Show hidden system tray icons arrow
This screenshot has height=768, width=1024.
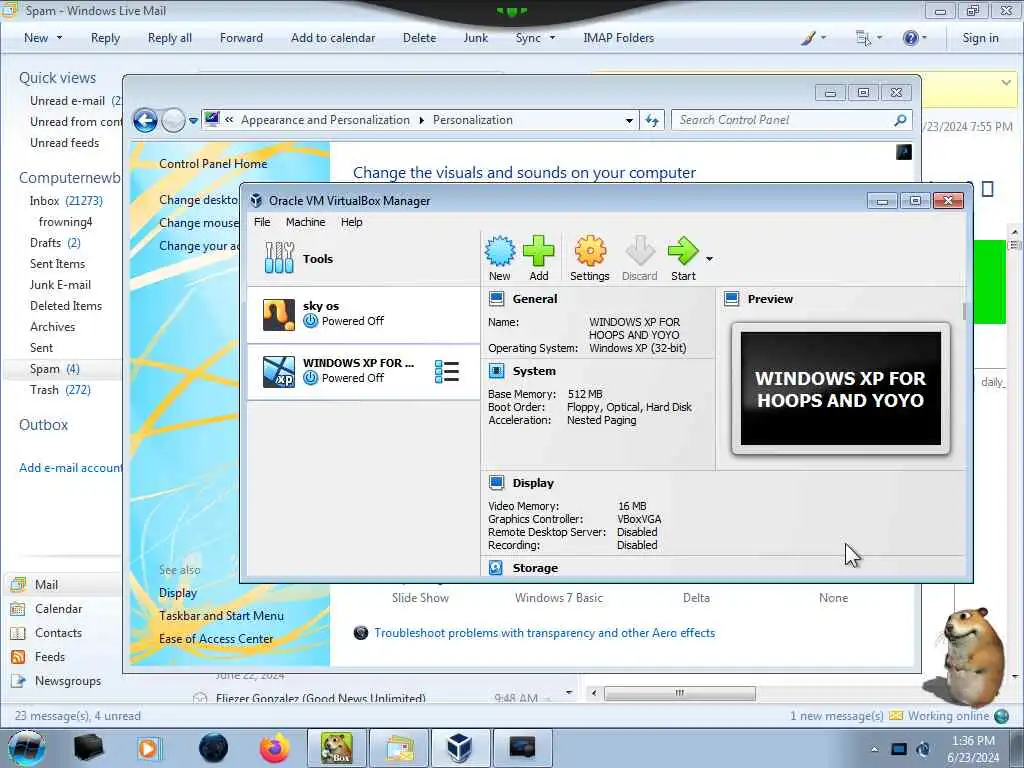pos(874,749)
